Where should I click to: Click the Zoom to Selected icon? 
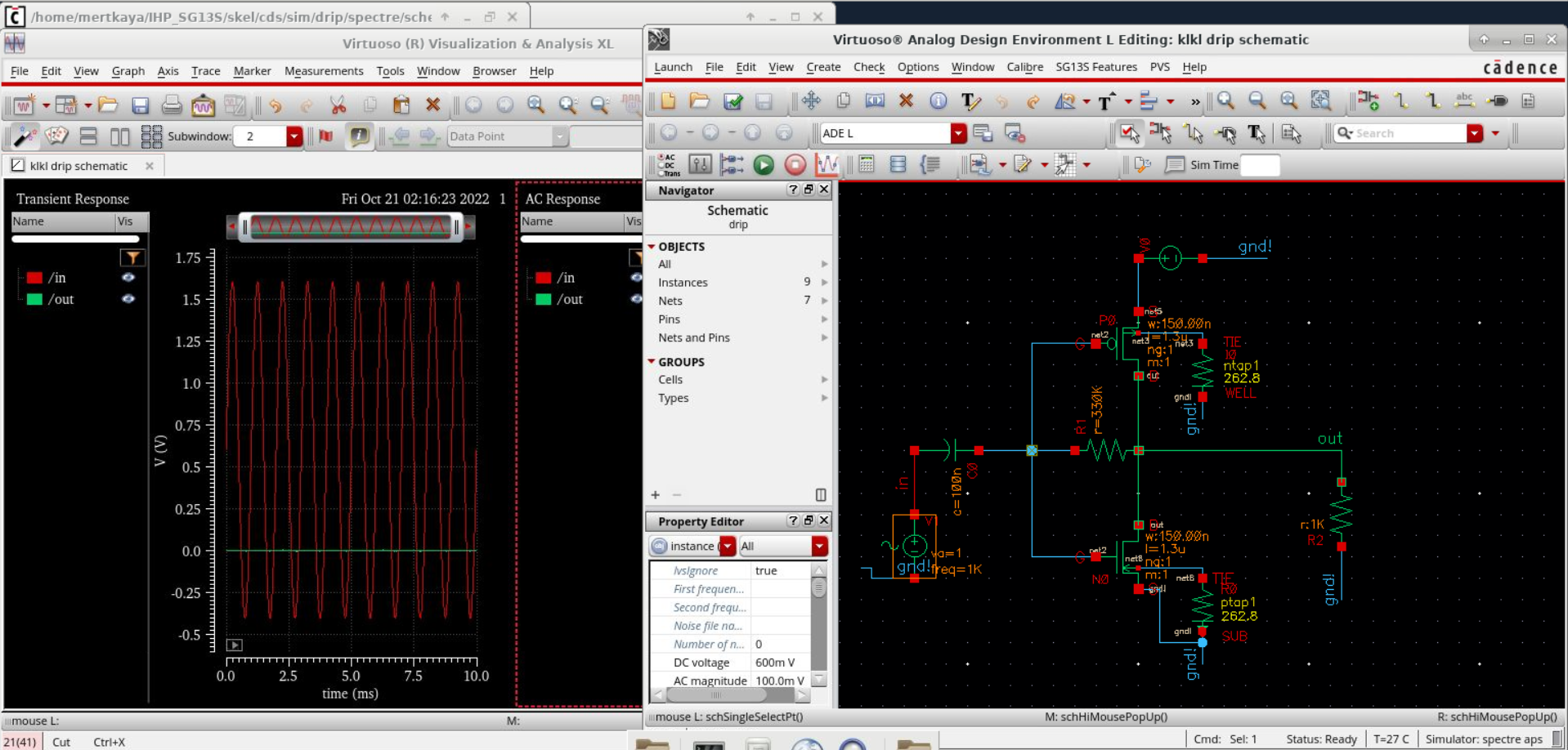1320,100
